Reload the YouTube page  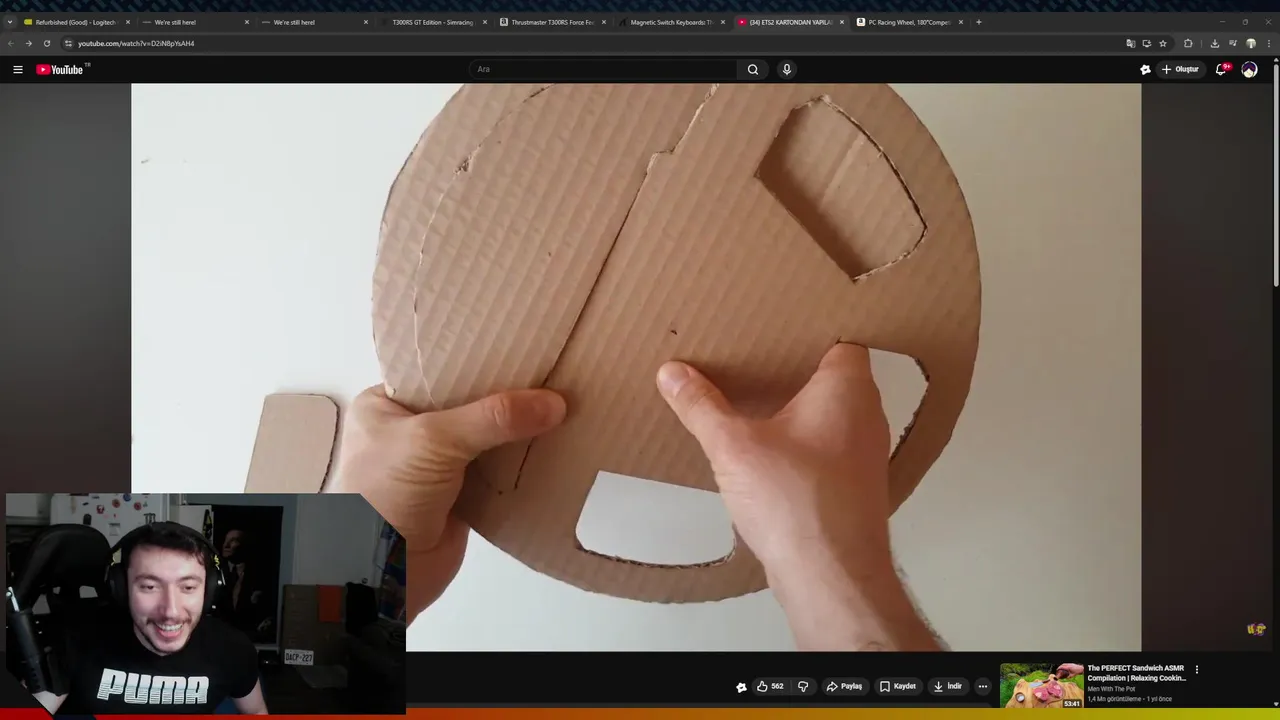pos(46,43)
